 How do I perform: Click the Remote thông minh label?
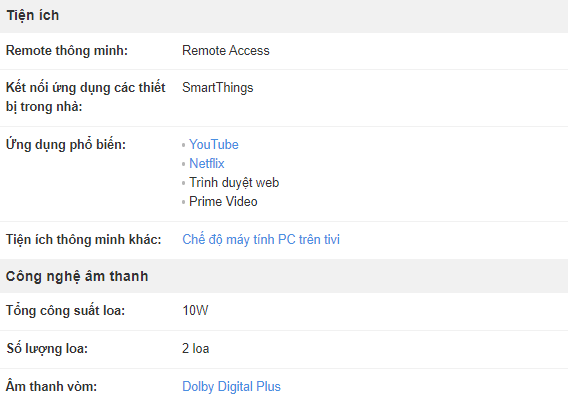[67, 50]
